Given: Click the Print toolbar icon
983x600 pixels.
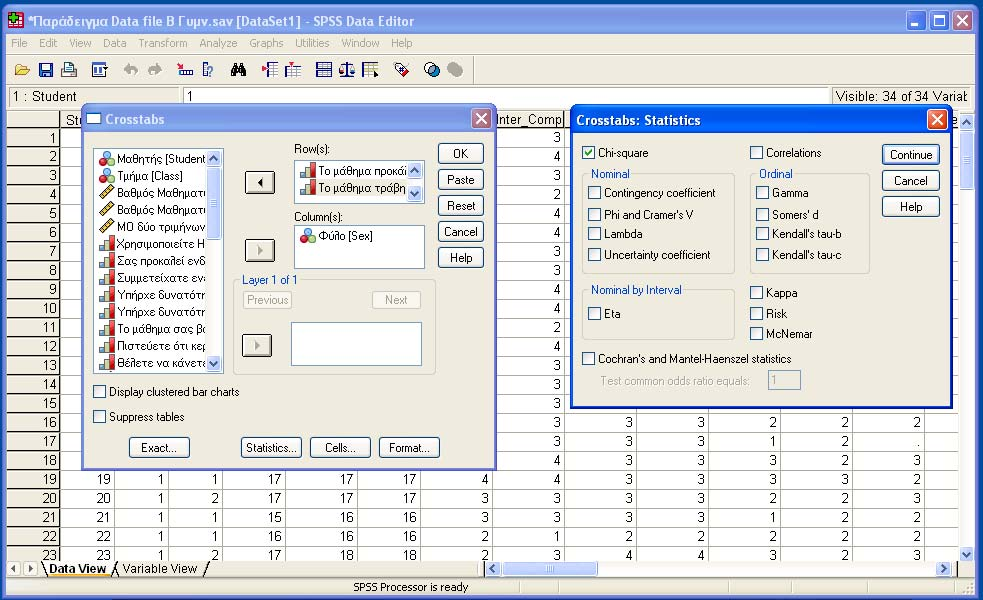Looking at the screenshot, I should [69, 70].
